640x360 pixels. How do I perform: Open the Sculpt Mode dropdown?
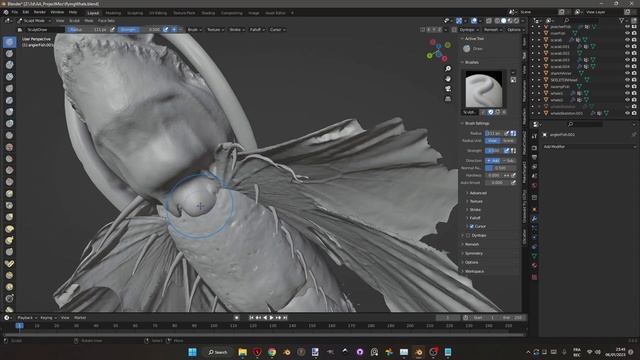pos(34,20)
